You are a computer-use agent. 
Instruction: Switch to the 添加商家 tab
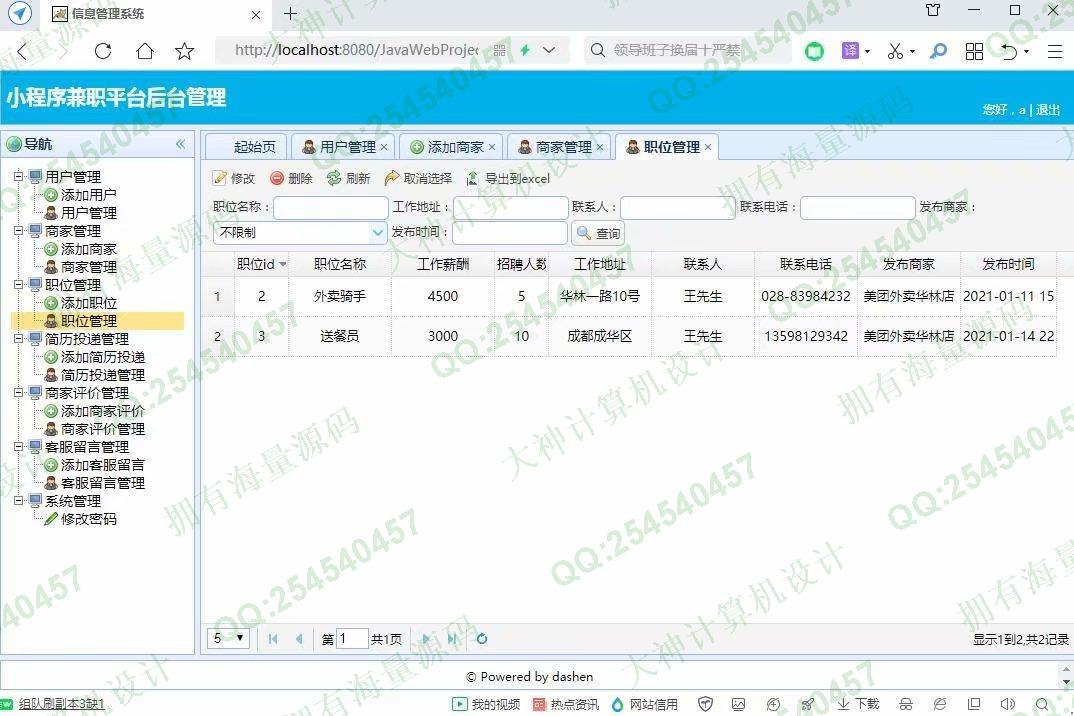pyautogui.click(x=448, y=147)
